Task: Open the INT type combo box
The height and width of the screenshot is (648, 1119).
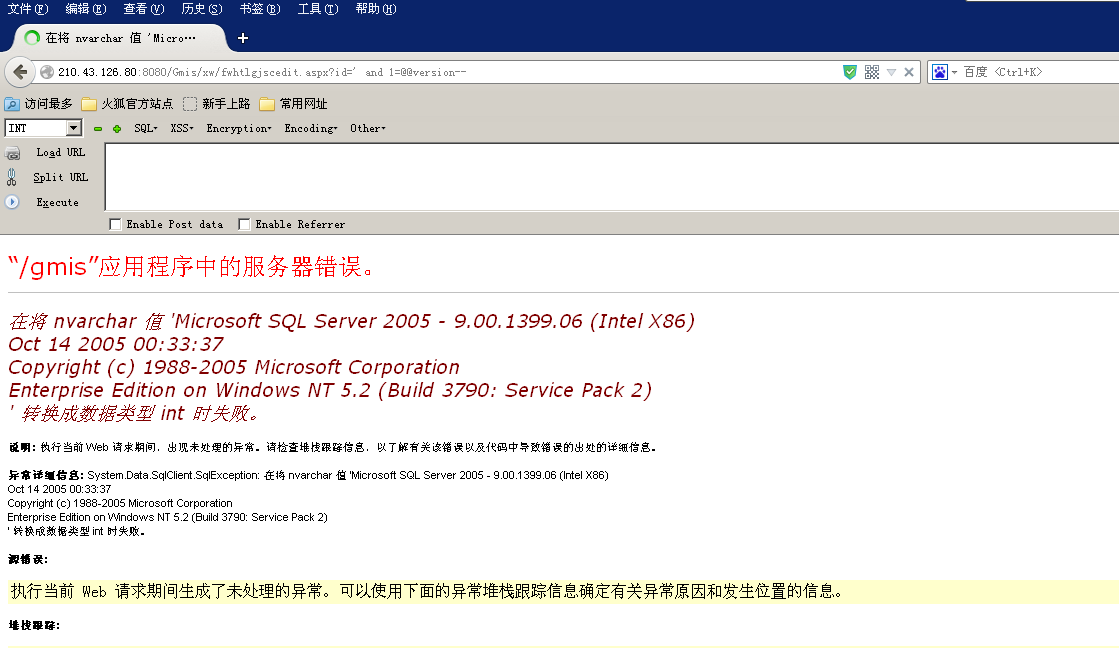Action: 44,128
